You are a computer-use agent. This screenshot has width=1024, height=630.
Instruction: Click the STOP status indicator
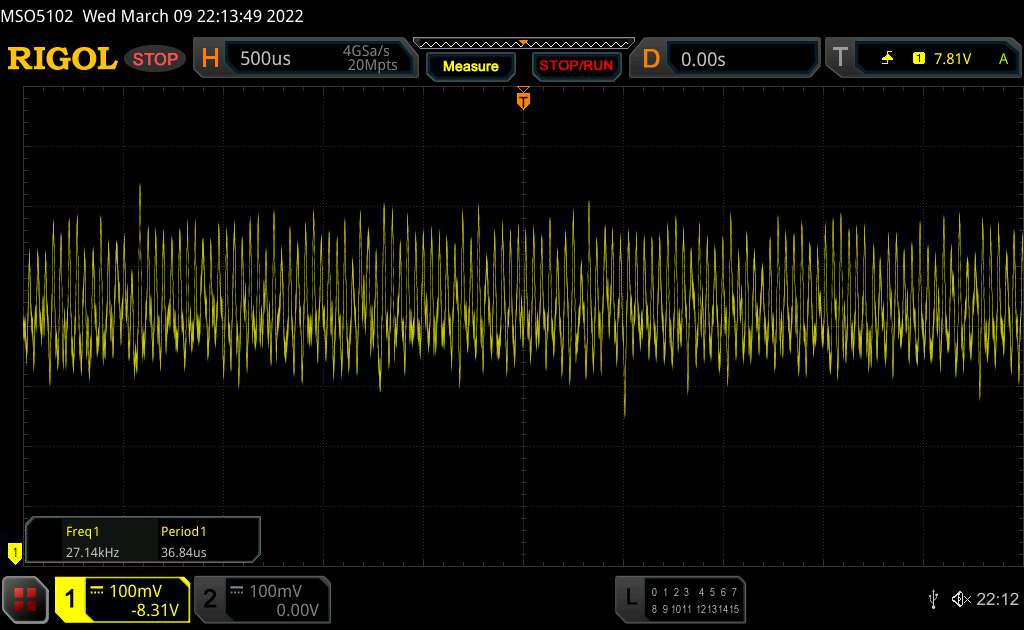[155, 59]
